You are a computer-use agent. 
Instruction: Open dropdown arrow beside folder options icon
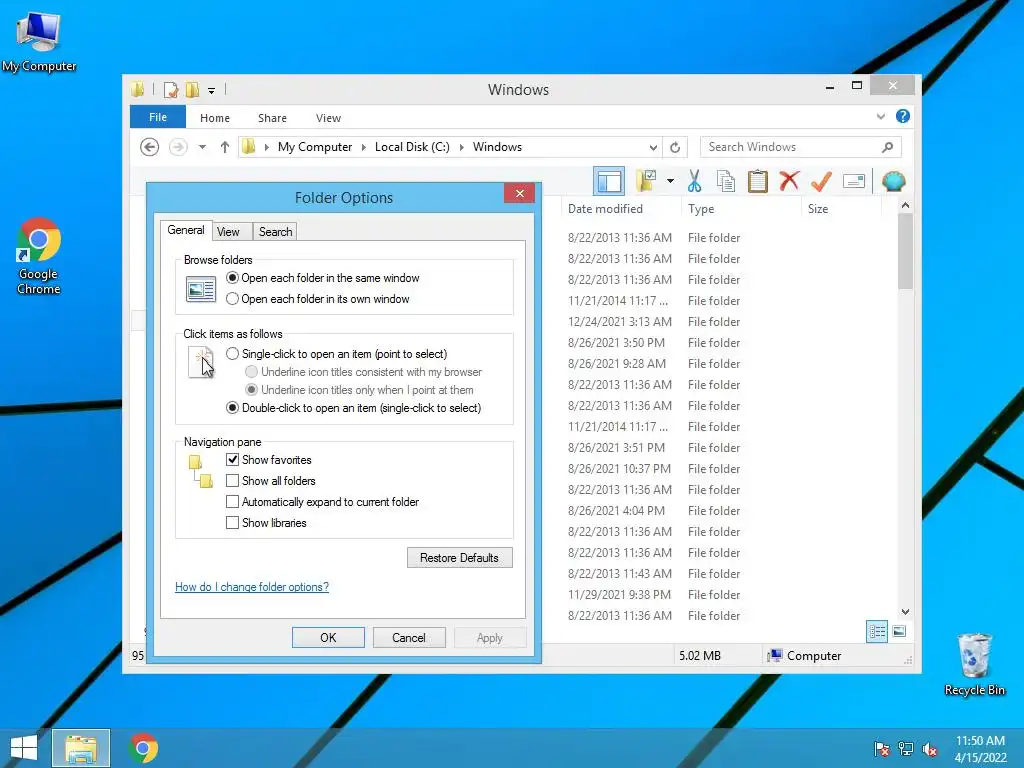[x=670, y=181]
